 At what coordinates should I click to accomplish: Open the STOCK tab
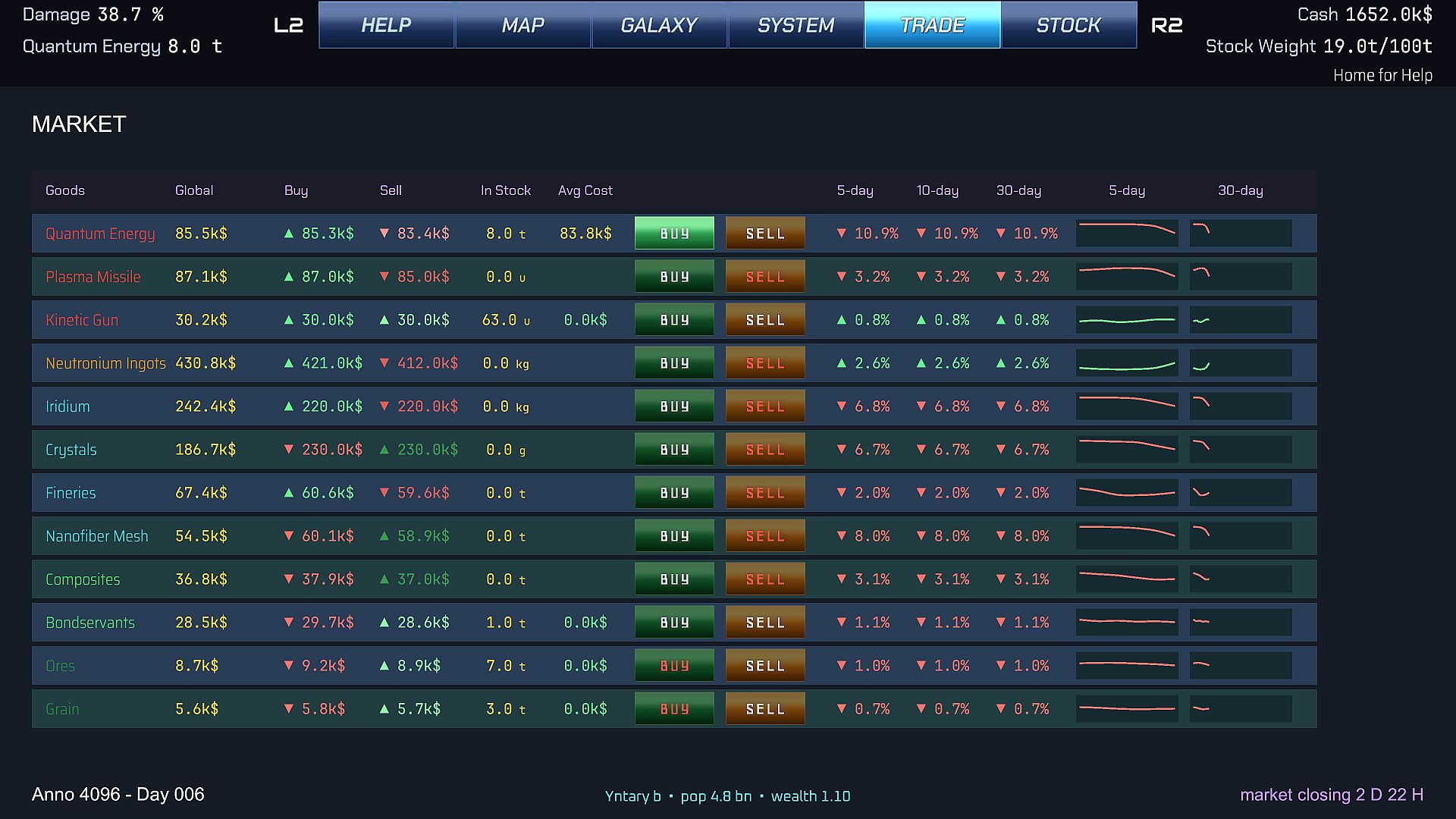pos(1068,25)
